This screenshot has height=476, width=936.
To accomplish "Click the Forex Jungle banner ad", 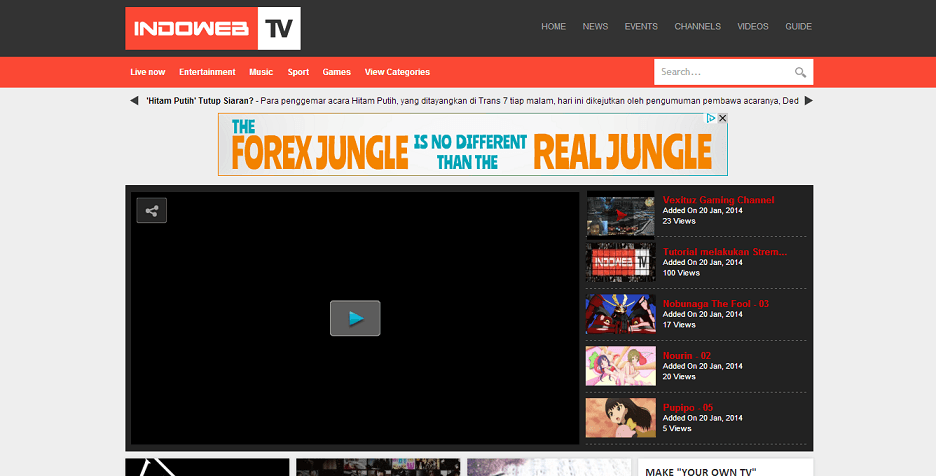I will [x=473, y=145].
